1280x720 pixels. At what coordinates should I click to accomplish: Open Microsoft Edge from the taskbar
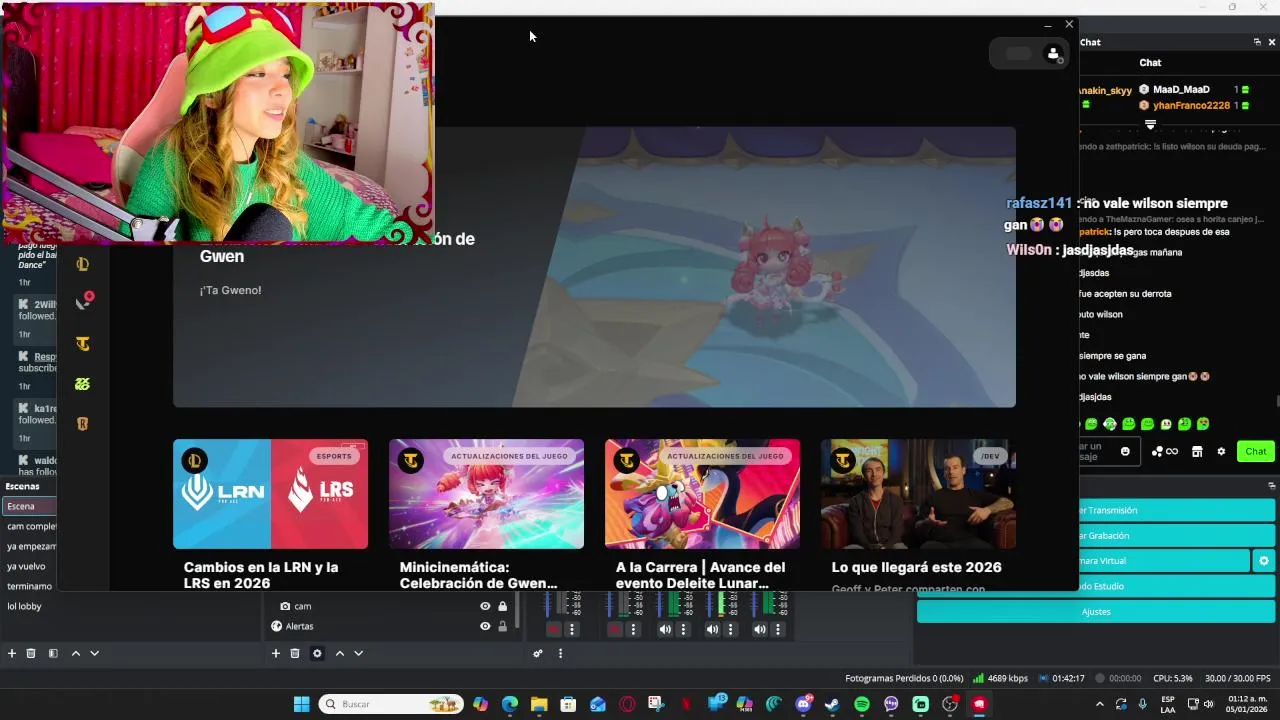(x=510, y=704)
